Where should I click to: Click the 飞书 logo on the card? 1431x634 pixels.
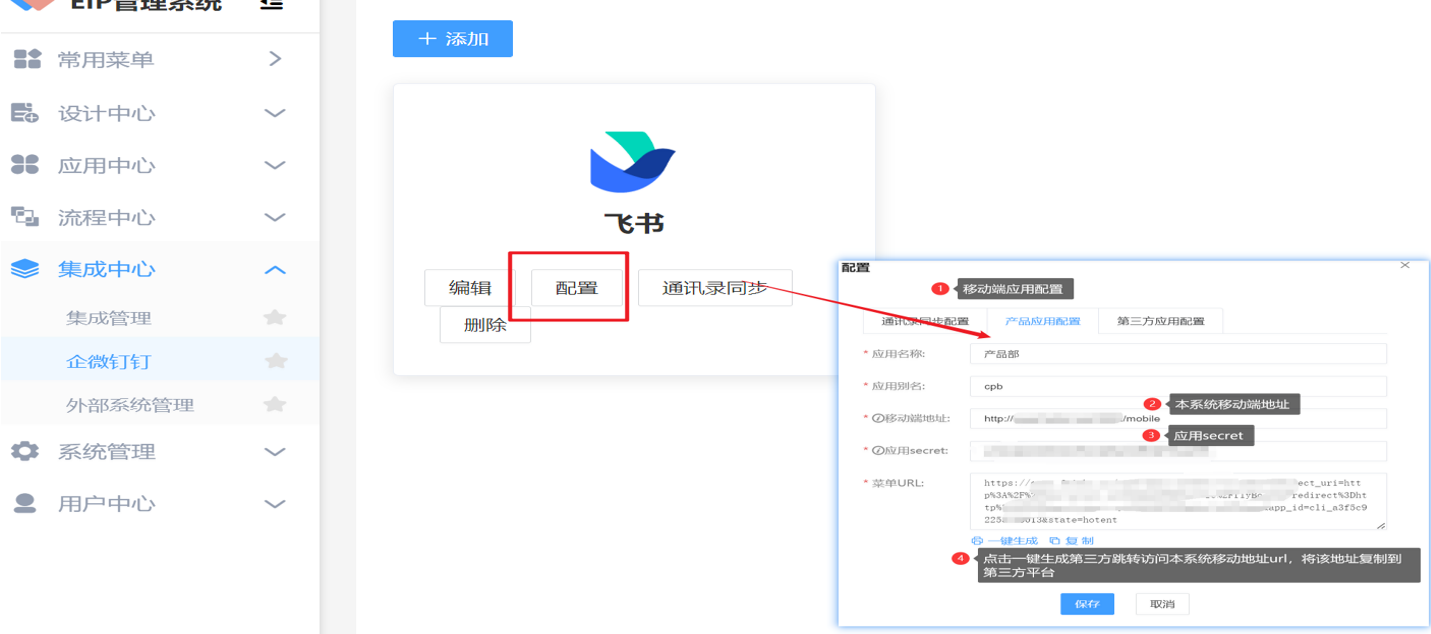(x=632, y=162)
